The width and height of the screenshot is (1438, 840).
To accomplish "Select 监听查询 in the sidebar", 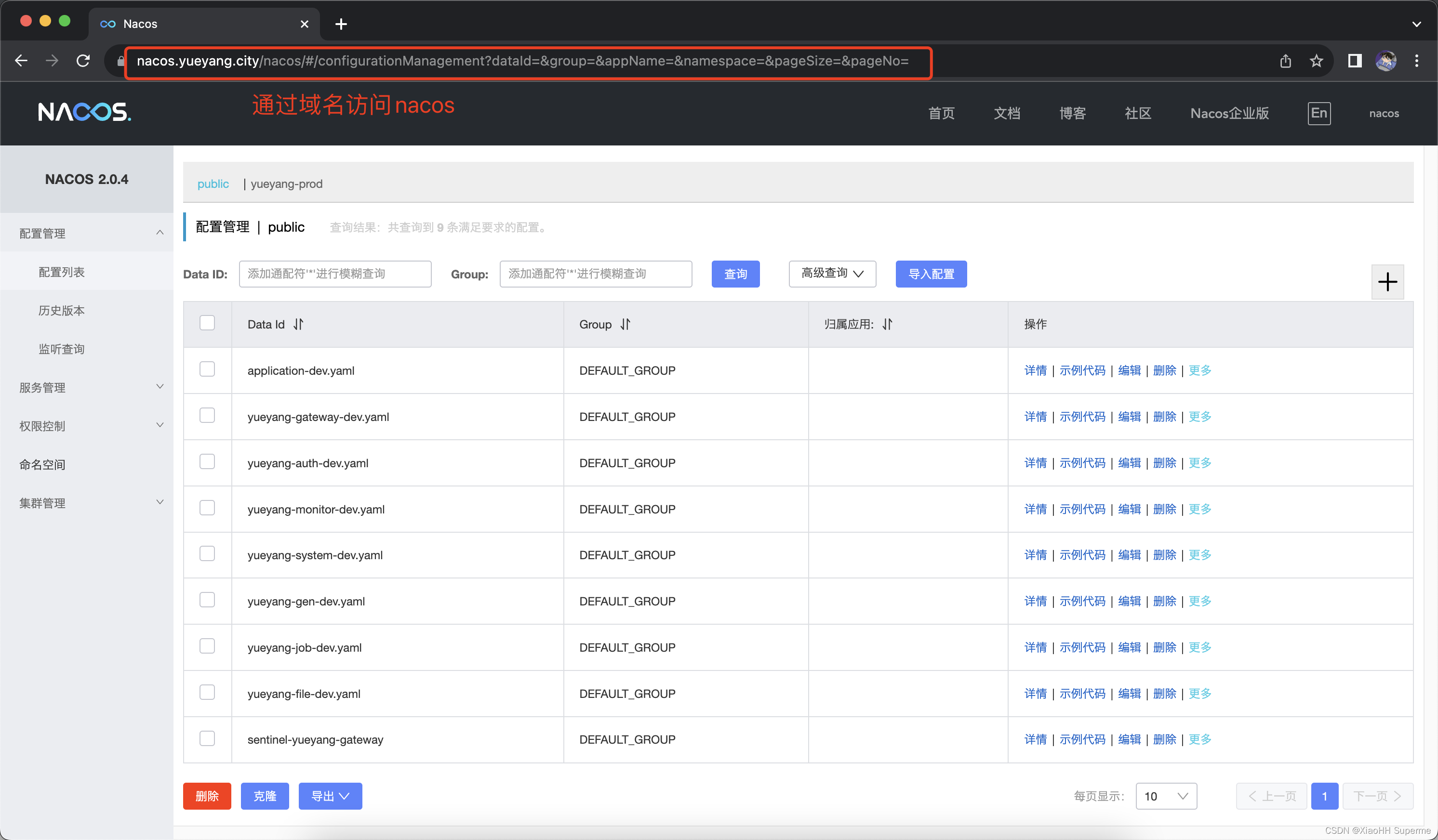I will point(62,349).
